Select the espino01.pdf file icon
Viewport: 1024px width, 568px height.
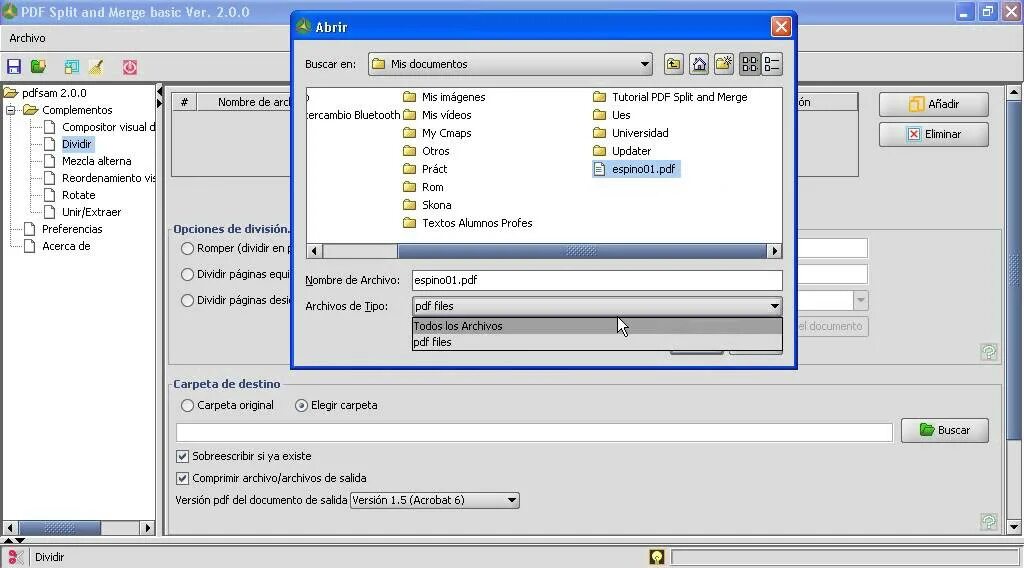(599, 169)
